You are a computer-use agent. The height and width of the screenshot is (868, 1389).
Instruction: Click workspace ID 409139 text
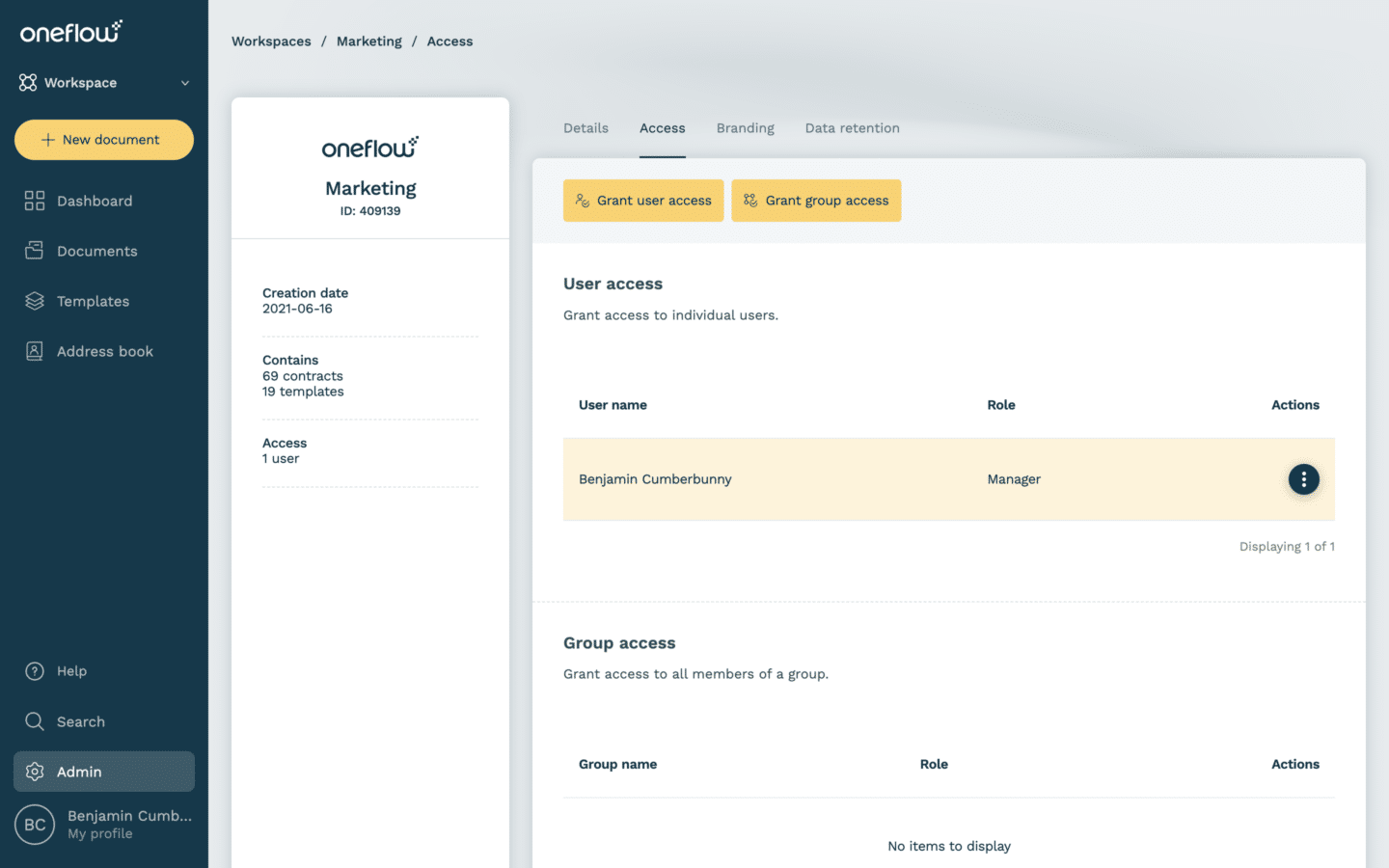pos(370,211)
